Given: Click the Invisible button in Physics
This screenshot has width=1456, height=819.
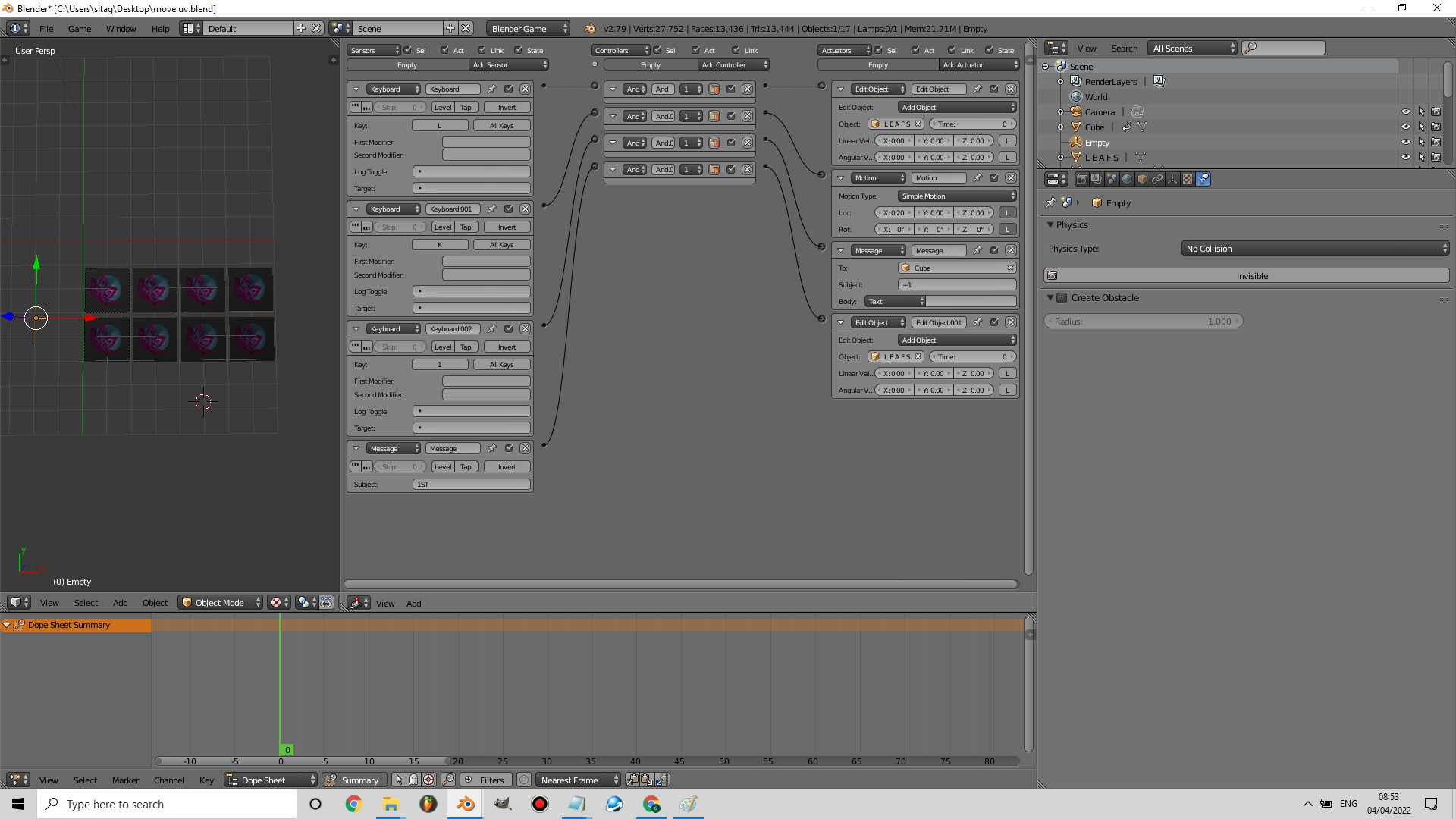Looking at the screenshot, I should (x=1247, y=276).
